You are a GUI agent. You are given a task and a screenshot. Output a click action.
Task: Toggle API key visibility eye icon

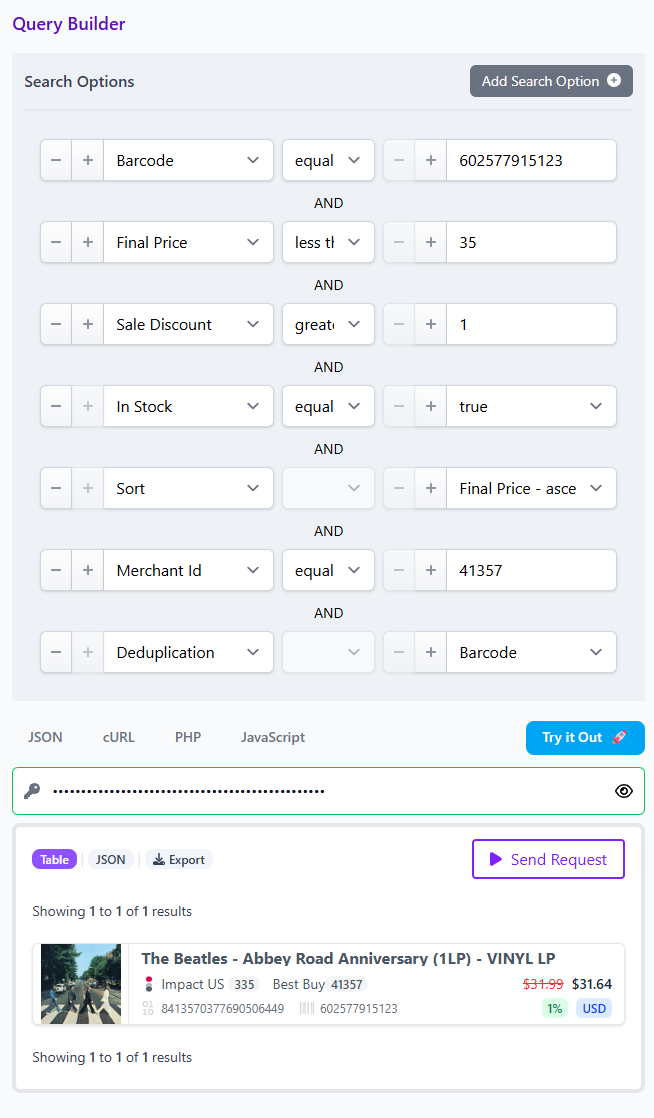click(624, 791)
